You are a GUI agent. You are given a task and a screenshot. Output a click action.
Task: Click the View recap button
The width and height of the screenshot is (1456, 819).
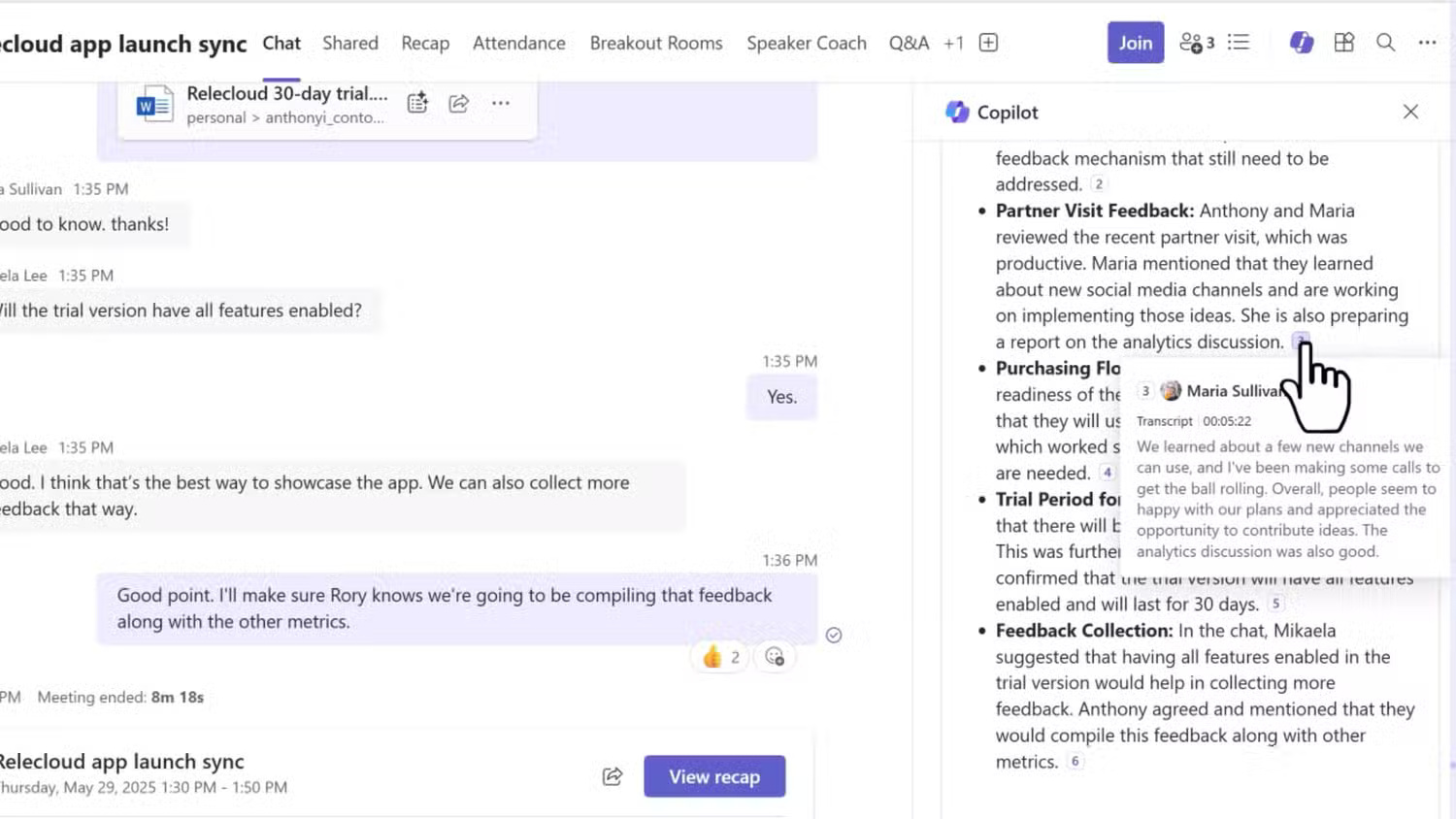(714, 776)
